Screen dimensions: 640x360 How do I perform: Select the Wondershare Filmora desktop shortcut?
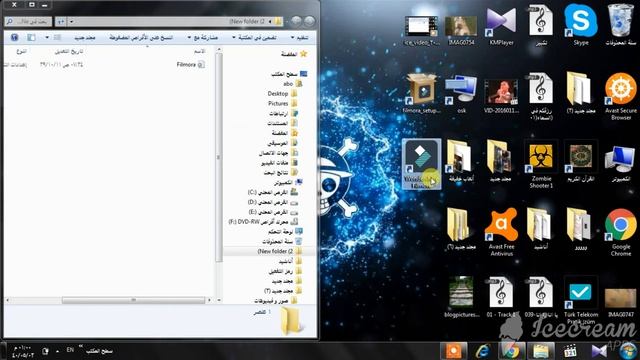421,164
